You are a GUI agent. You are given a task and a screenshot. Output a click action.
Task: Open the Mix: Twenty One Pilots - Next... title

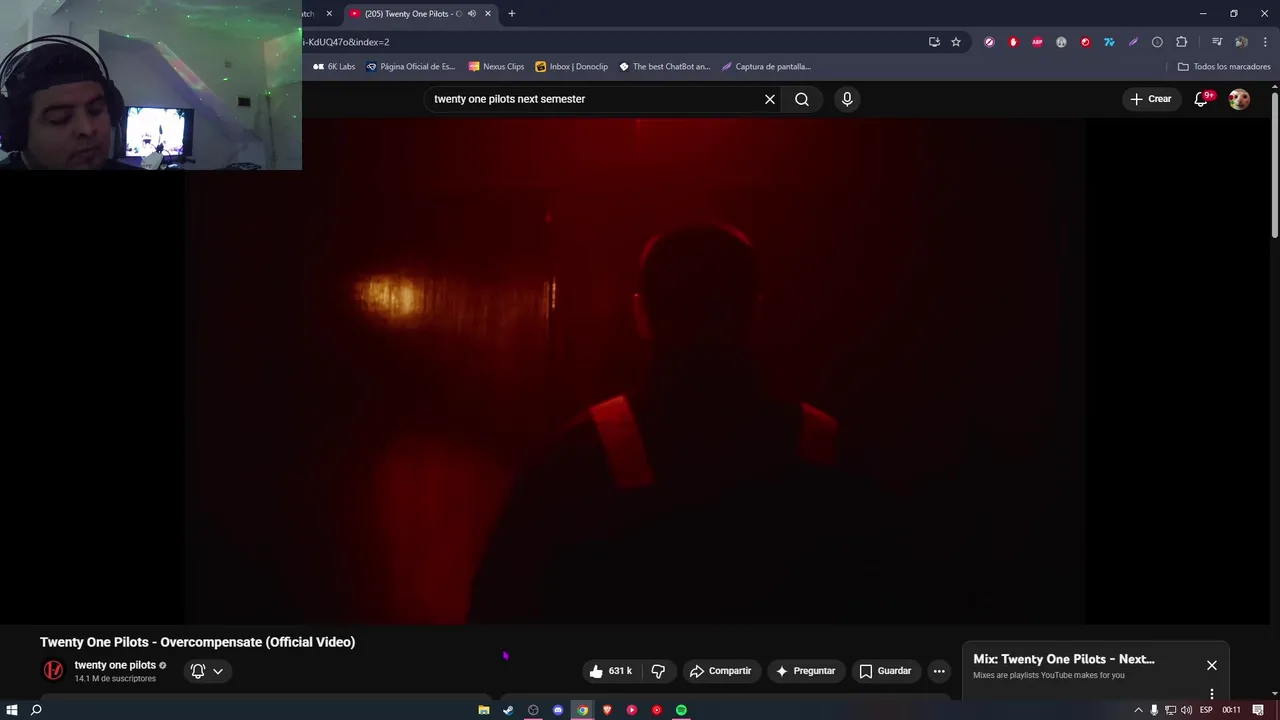click(x=1064, y=659)
